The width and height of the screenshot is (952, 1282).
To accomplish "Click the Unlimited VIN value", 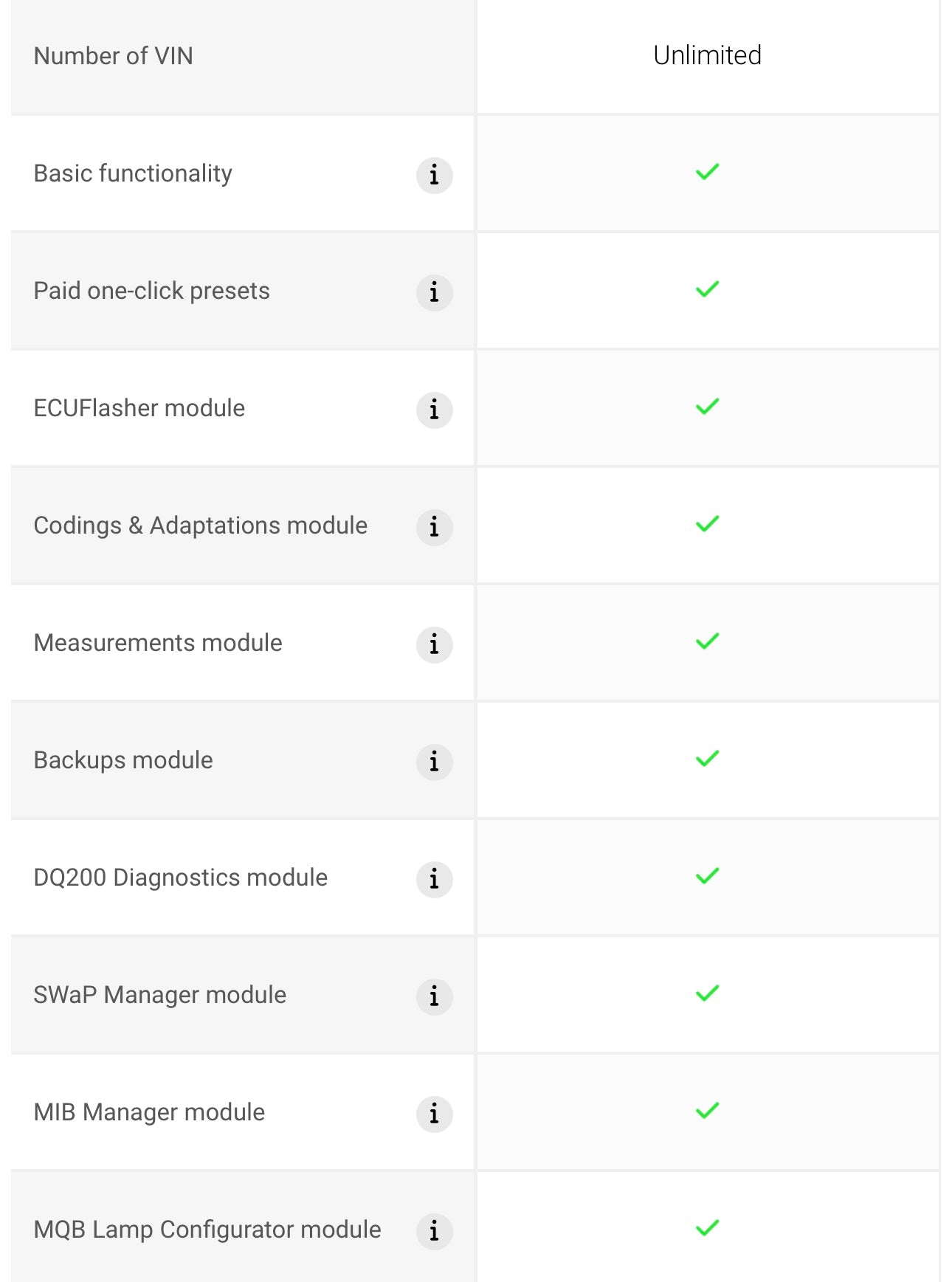I will point(707,55).
